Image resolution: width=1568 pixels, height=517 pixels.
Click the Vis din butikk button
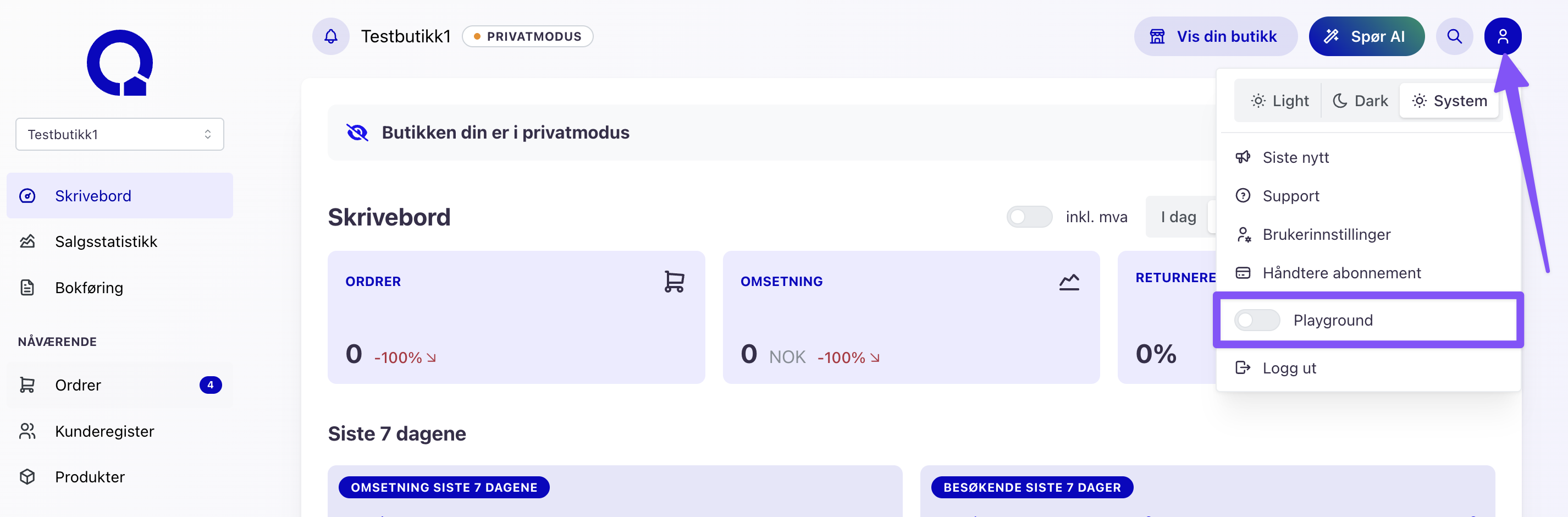(1214, 36)
